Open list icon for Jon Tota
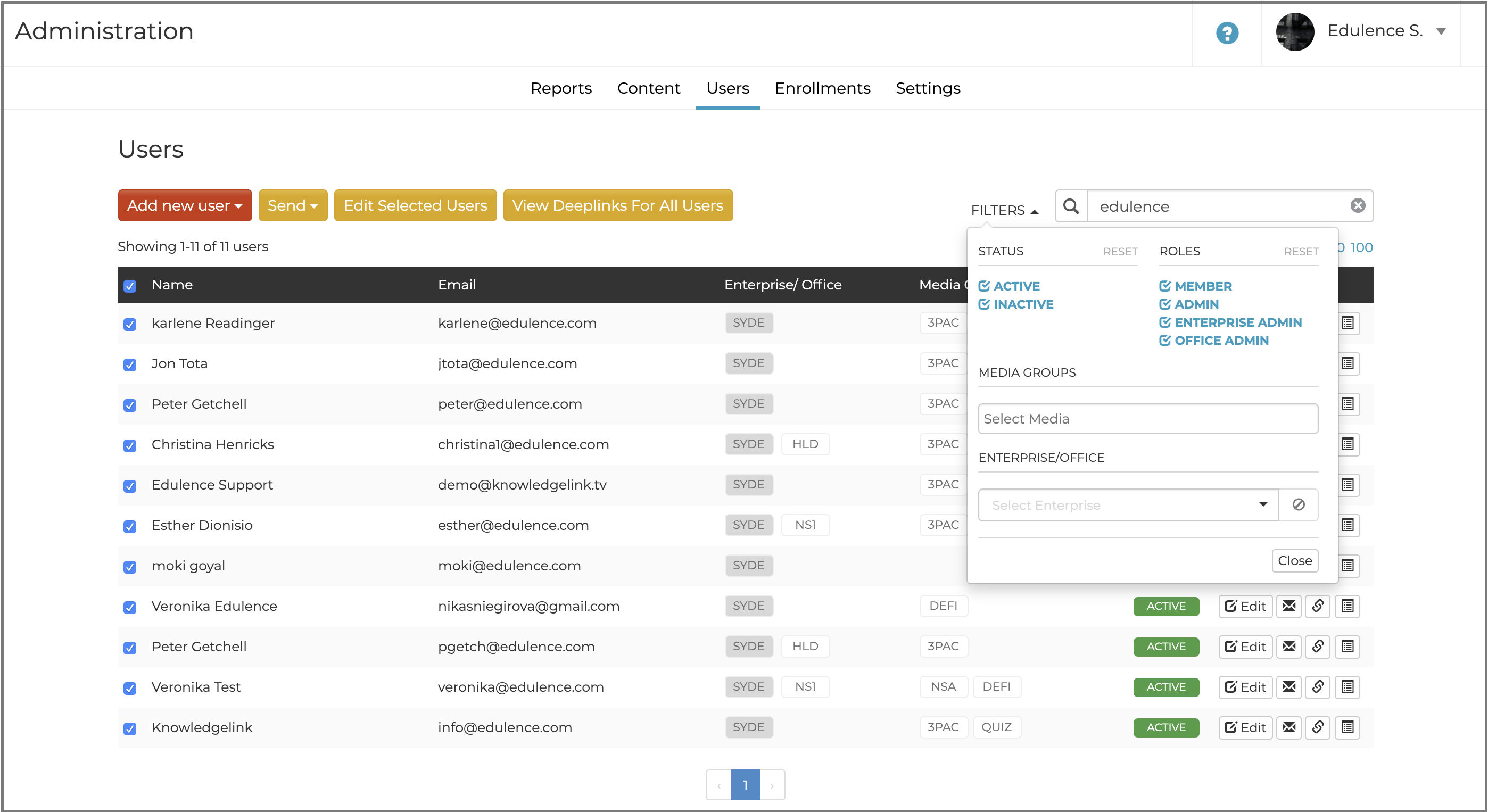The height and width of the screenshot is (812, 1488). 1347,363
